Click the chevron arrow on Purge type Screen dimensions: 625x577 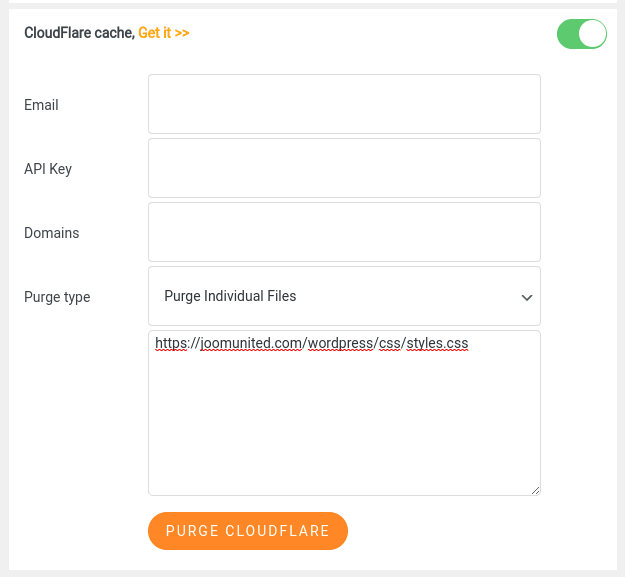[x=526, y=297]
